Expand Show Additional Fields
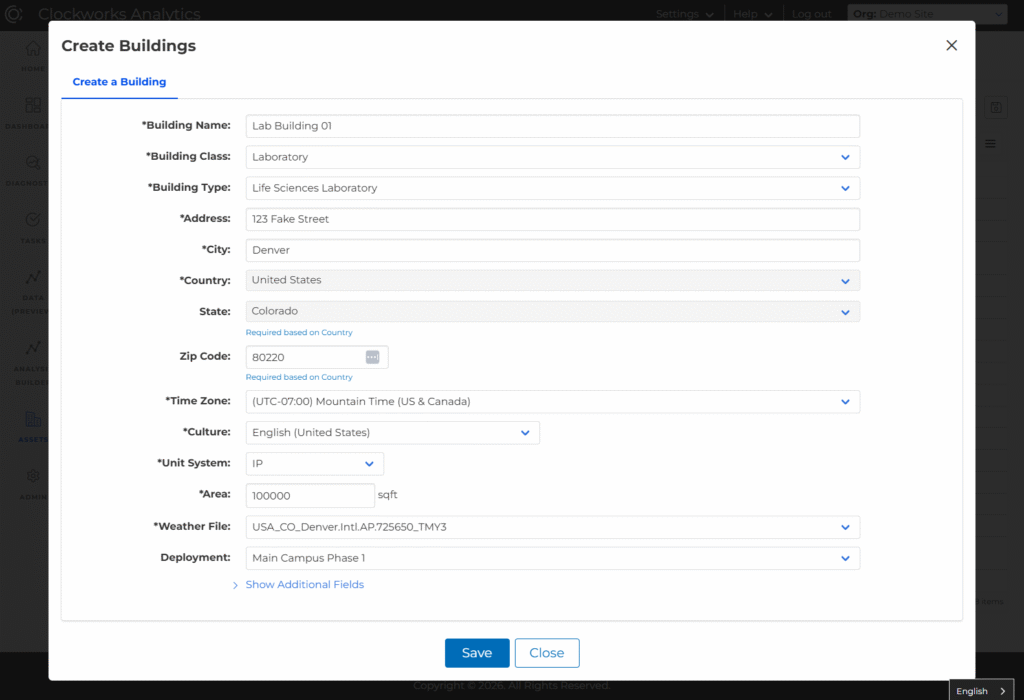This screenshot has height=700, width=1024. click(x=304, y=584)
